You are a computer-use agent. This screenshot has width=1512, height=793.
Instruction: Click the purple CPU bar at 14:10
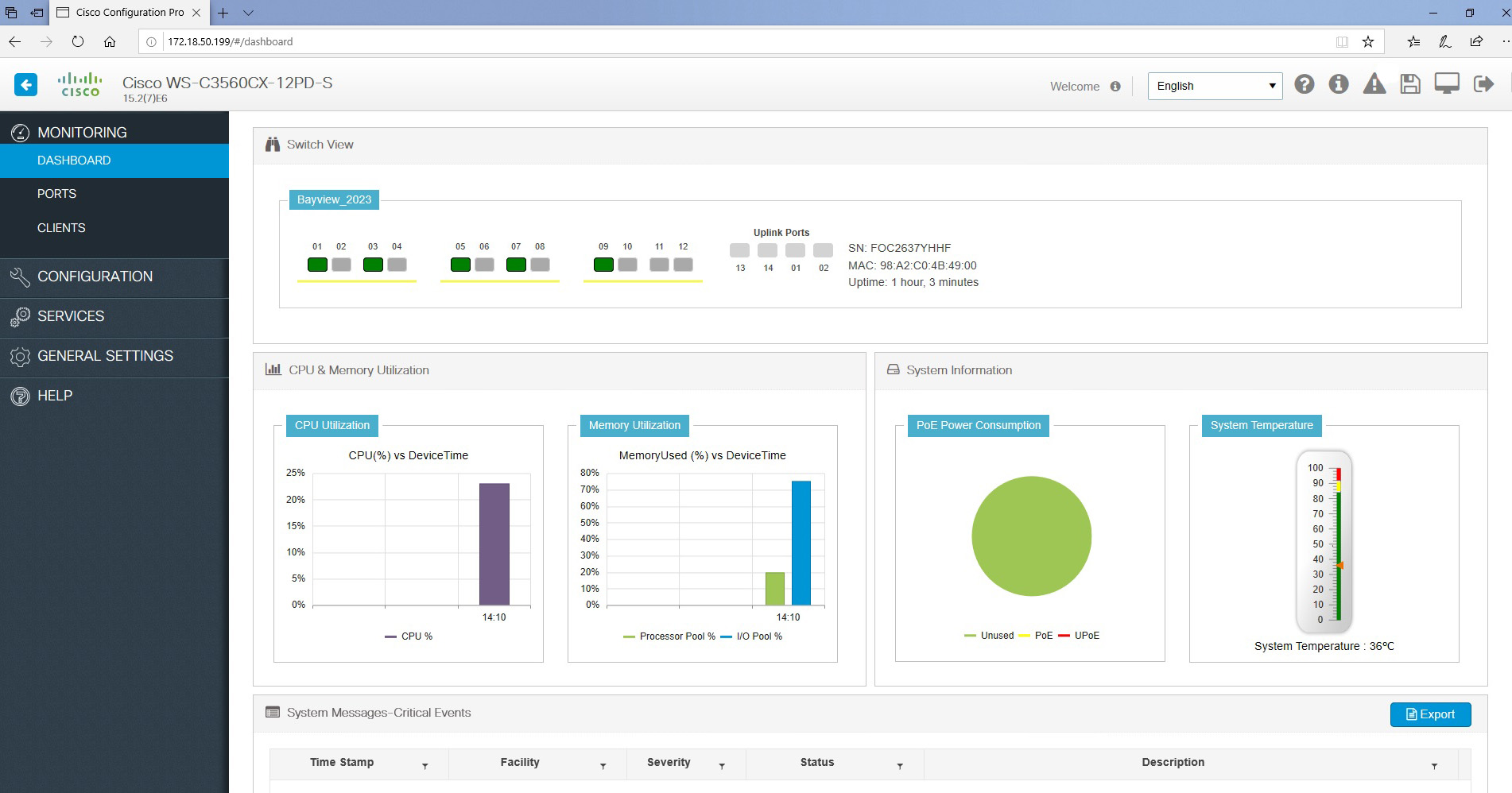click(x=494, y=544)
